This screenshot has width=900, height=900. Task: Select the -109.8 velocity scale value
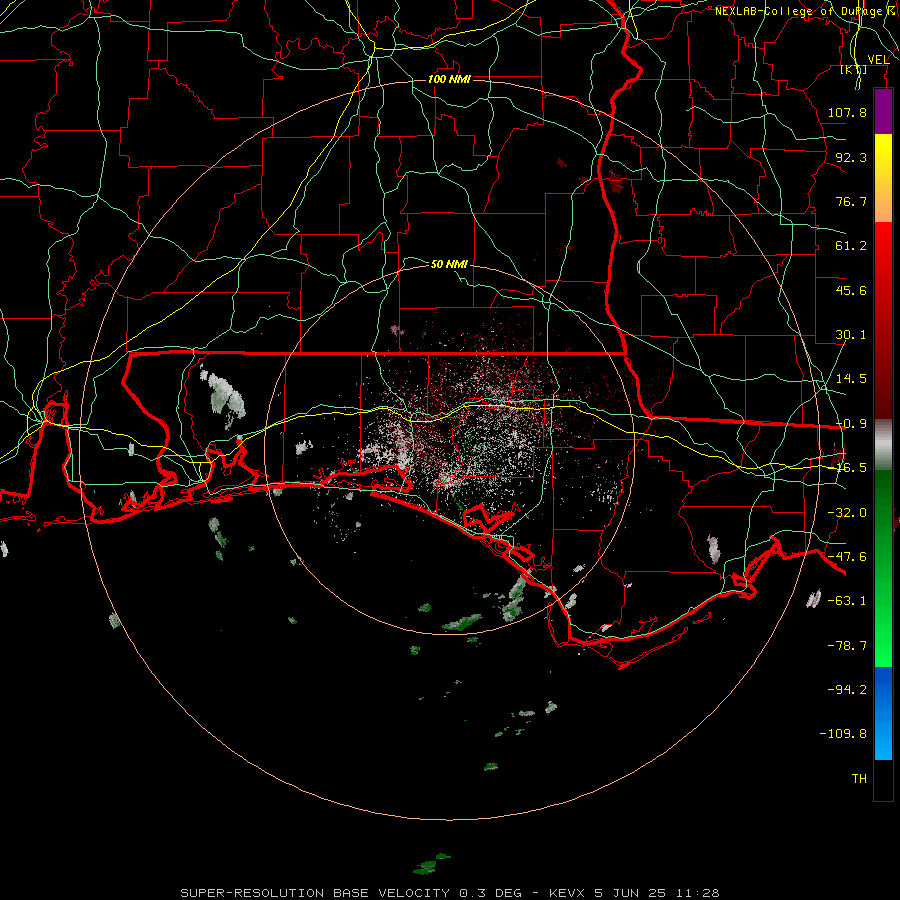[x=843, y=734]
